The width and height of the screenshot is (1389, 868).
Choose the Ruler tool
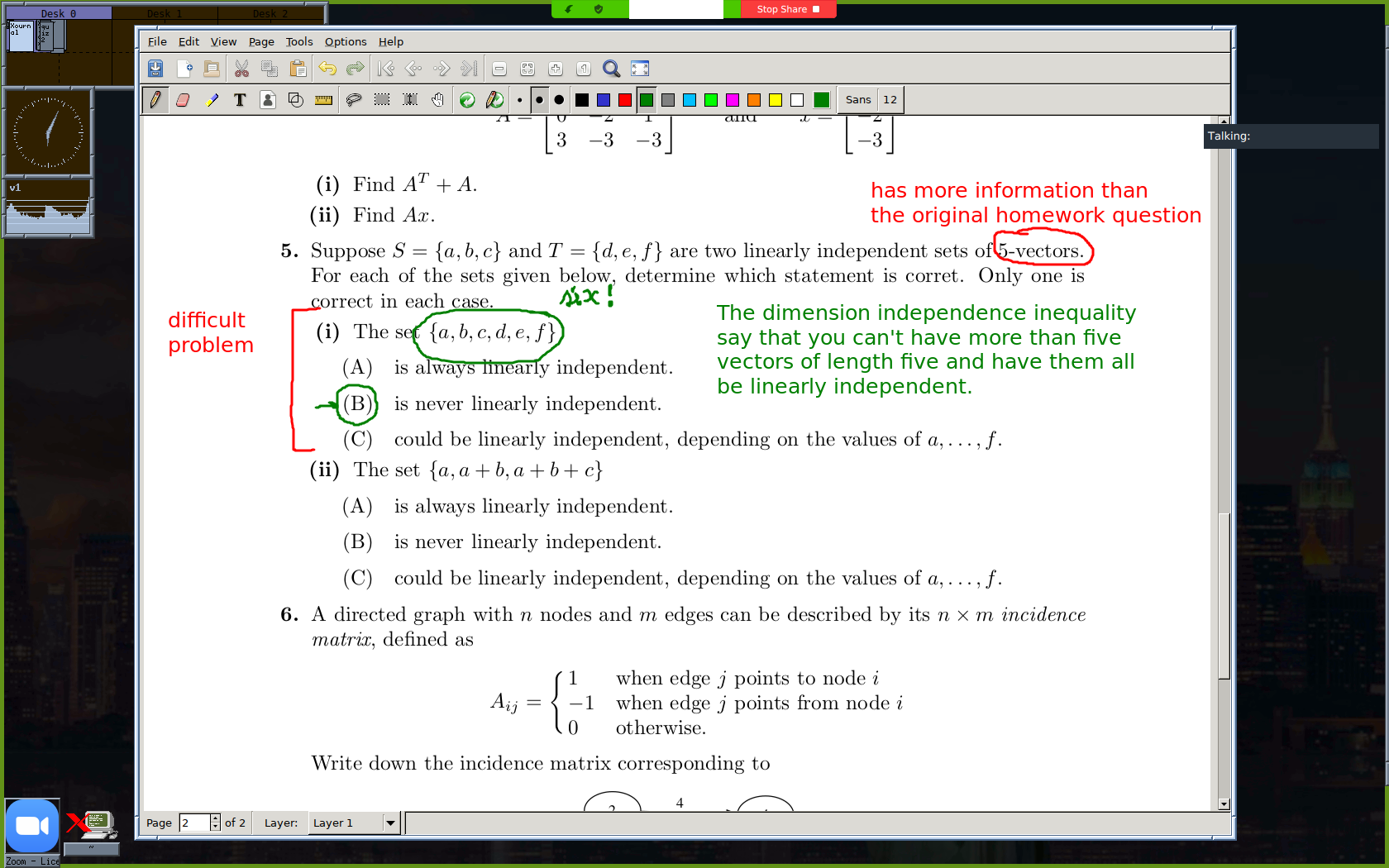click(x=324, y=100)
